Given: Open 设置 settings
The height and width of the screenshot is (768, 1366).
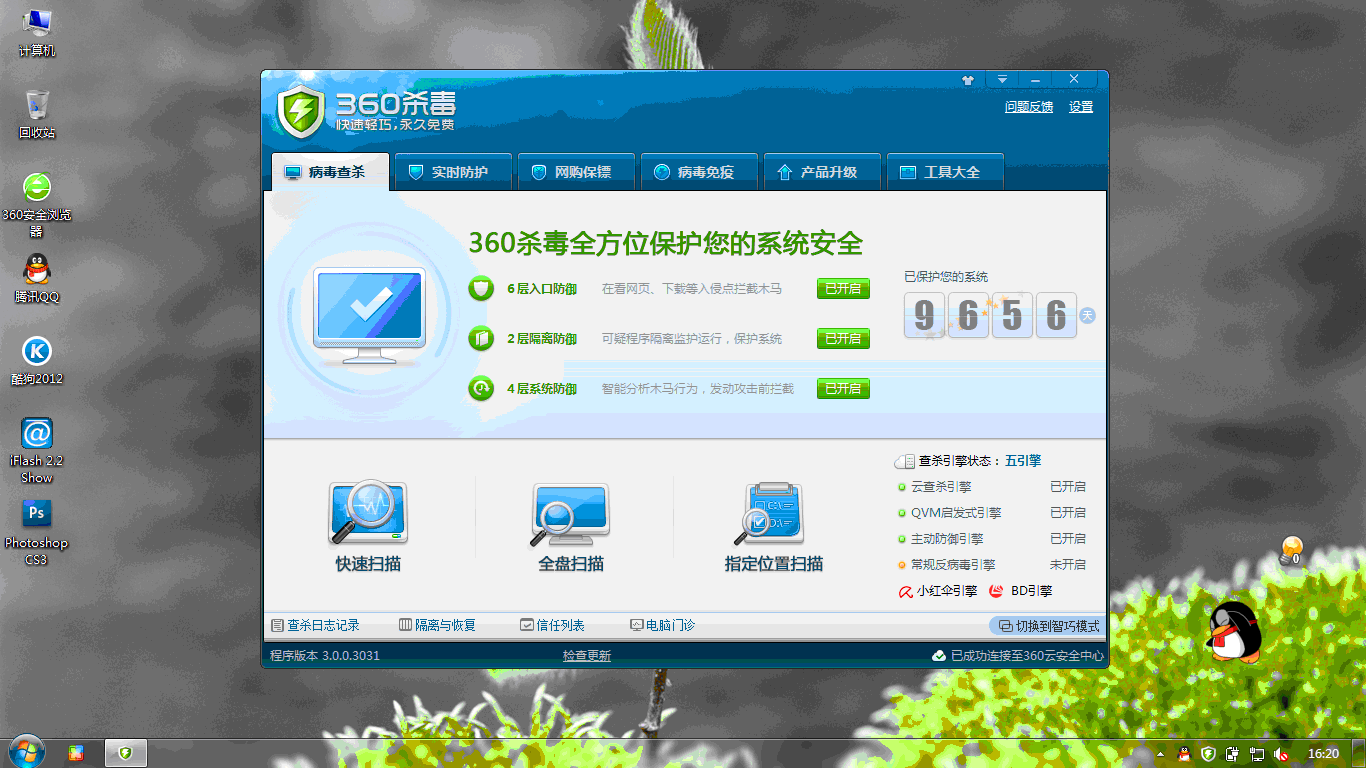Looking at the screenshot, I should (x=1081, y=106).
